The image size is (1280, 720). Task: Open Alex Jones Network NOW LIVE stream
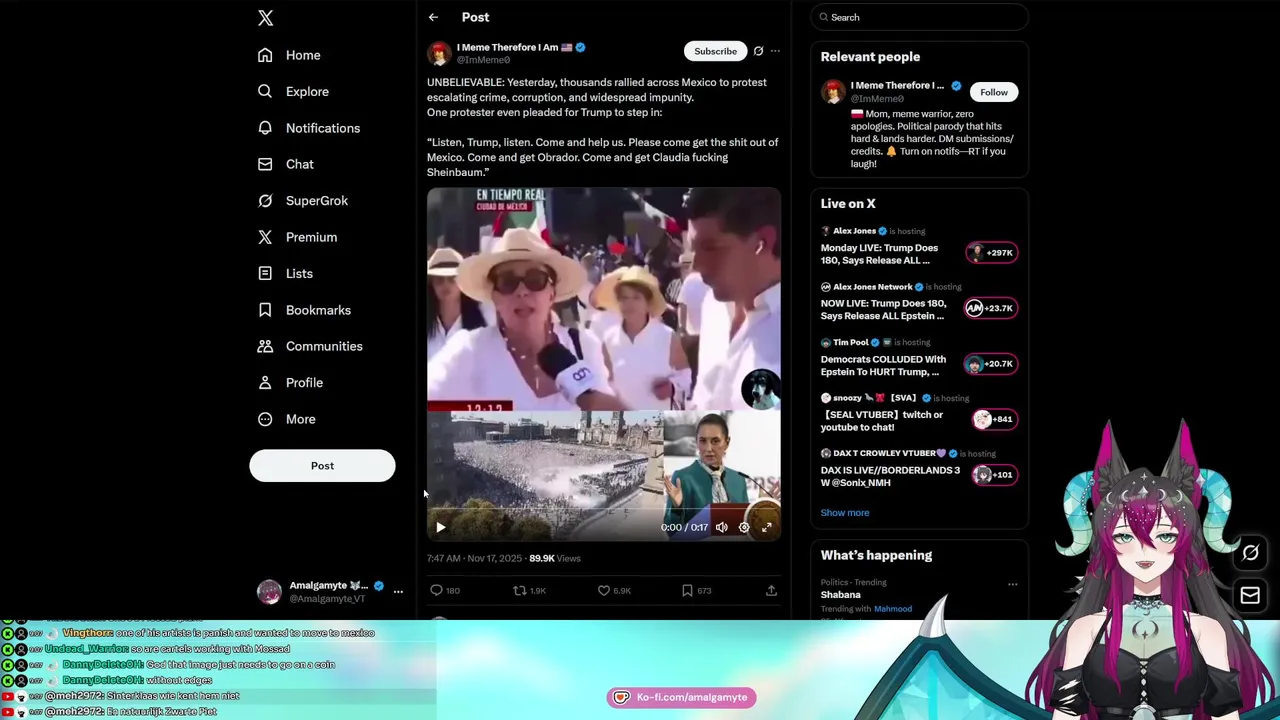883,310
